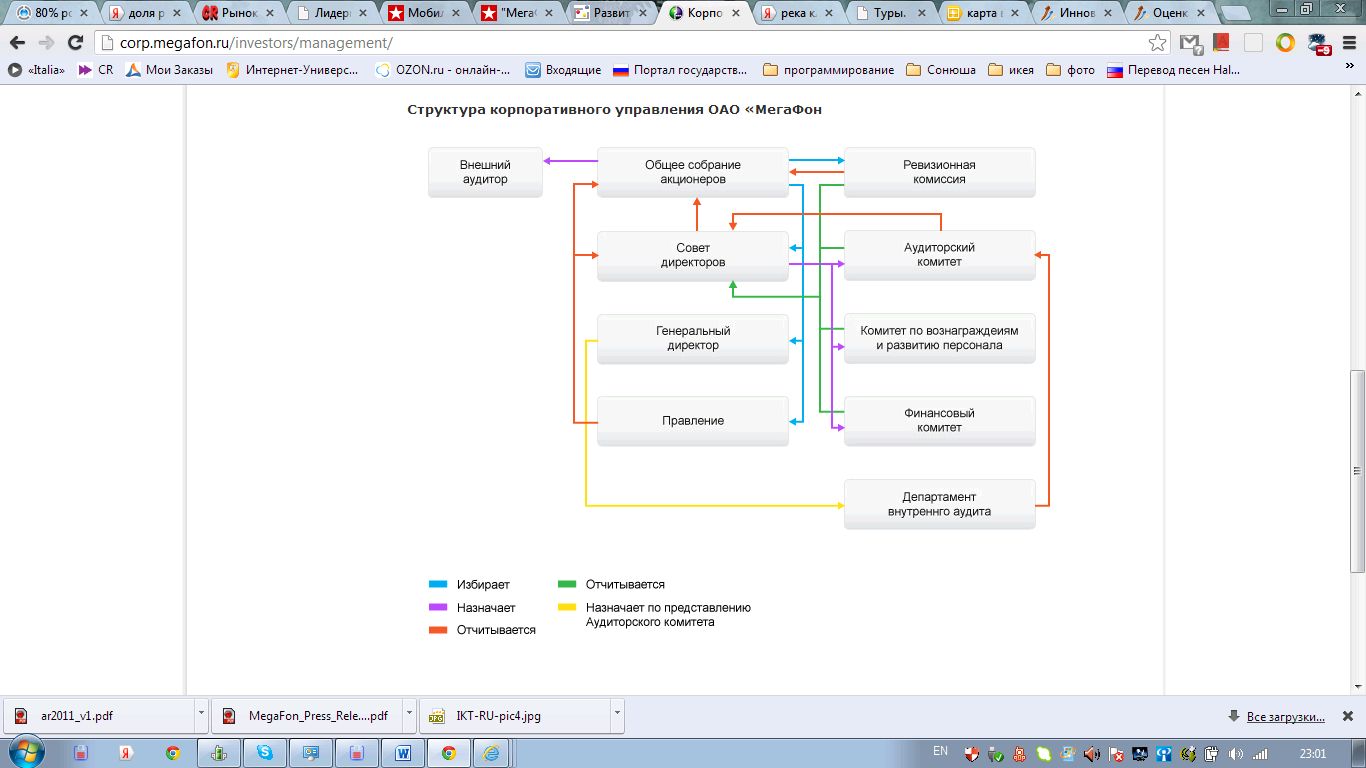
Task: Click the browser forward arrow
Action: pos(46,43)
